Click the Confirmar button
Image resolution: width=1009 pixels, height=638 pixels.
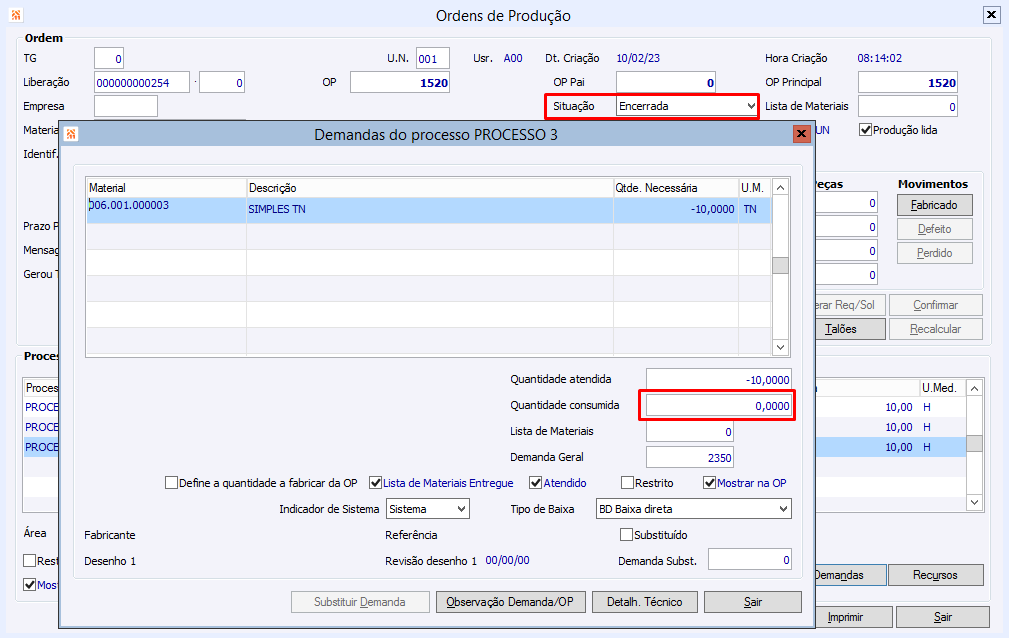pyautogui.click(x=936, y=305)
